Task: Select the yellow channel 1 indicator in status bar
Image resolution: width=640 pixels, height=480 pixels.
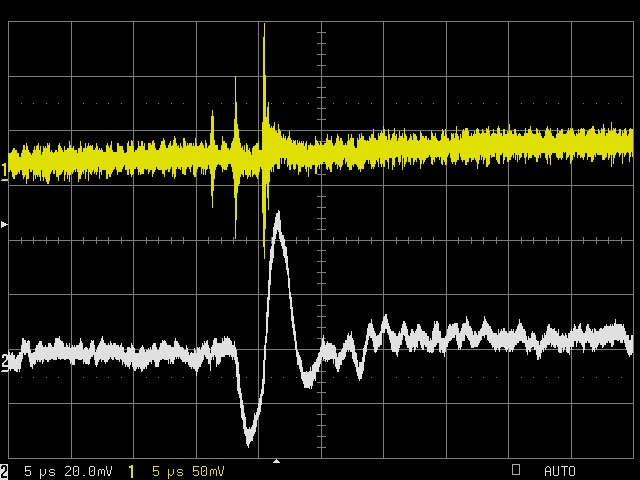Action: coord(131,471)
